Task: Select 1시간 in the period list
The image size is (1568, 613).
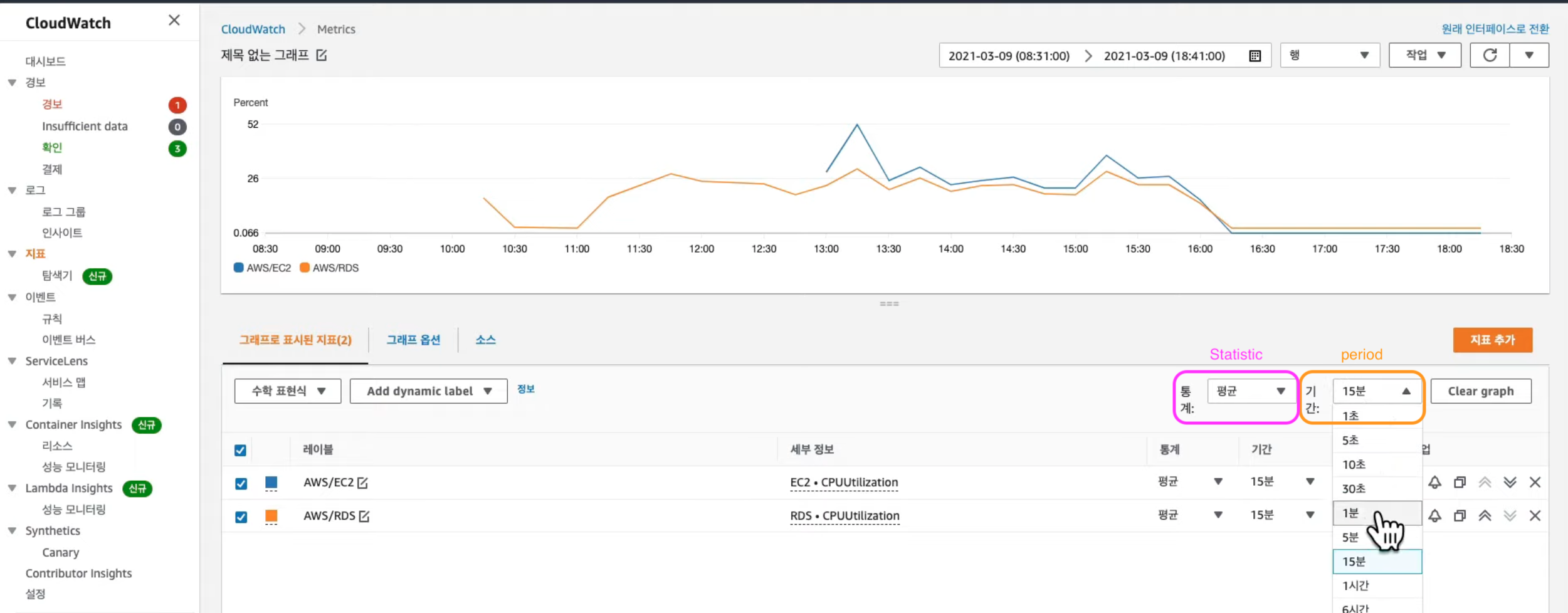Action: point(1377,585)
